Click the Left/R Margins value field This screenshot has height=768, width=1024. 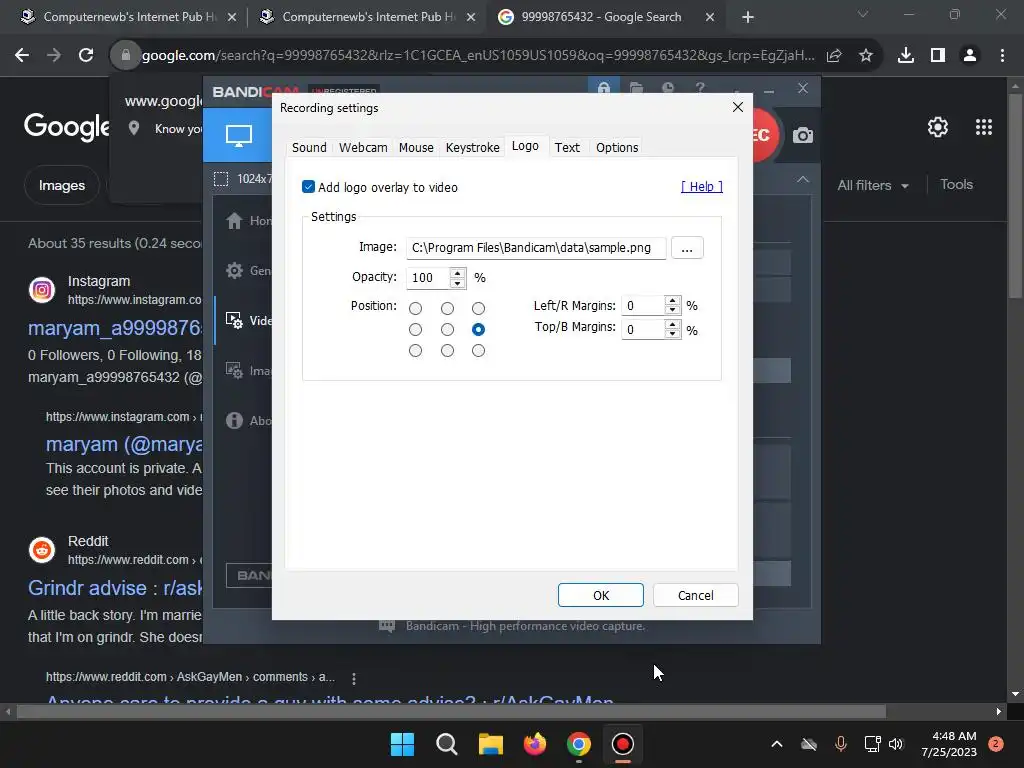[643, 306]
